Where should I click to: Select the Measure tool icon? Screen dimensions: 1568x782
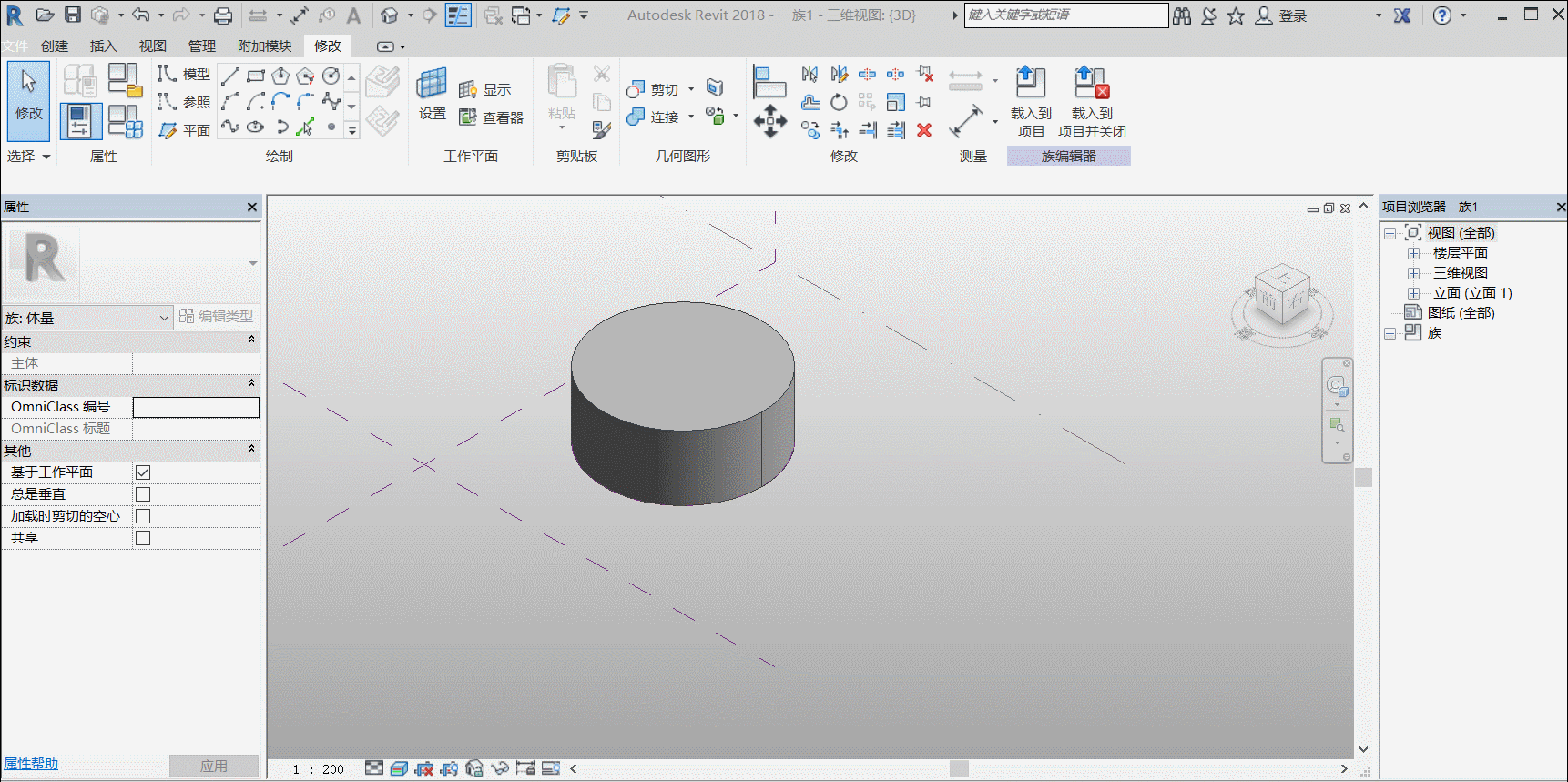(966, 120)
